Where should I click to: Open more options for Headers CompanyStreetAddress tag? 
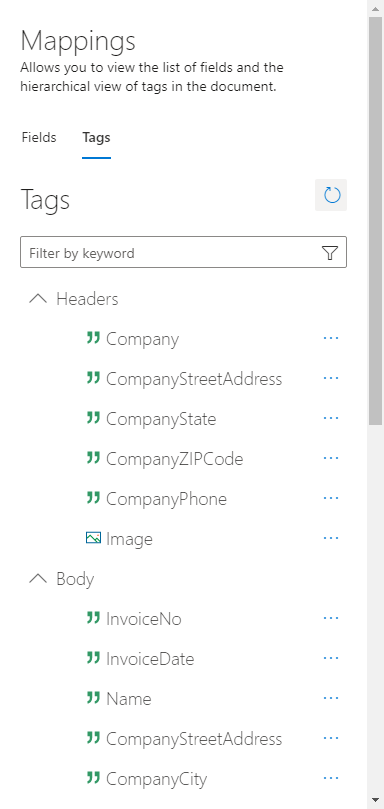tap(331, 378)
